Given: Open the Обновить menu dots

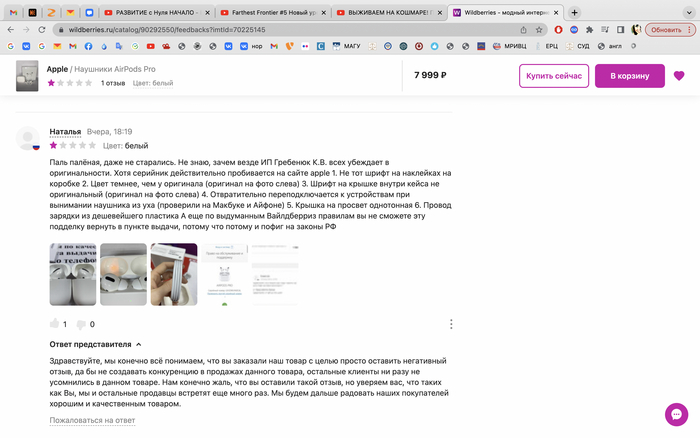Looking at the screenshot, I should [690, 30].
